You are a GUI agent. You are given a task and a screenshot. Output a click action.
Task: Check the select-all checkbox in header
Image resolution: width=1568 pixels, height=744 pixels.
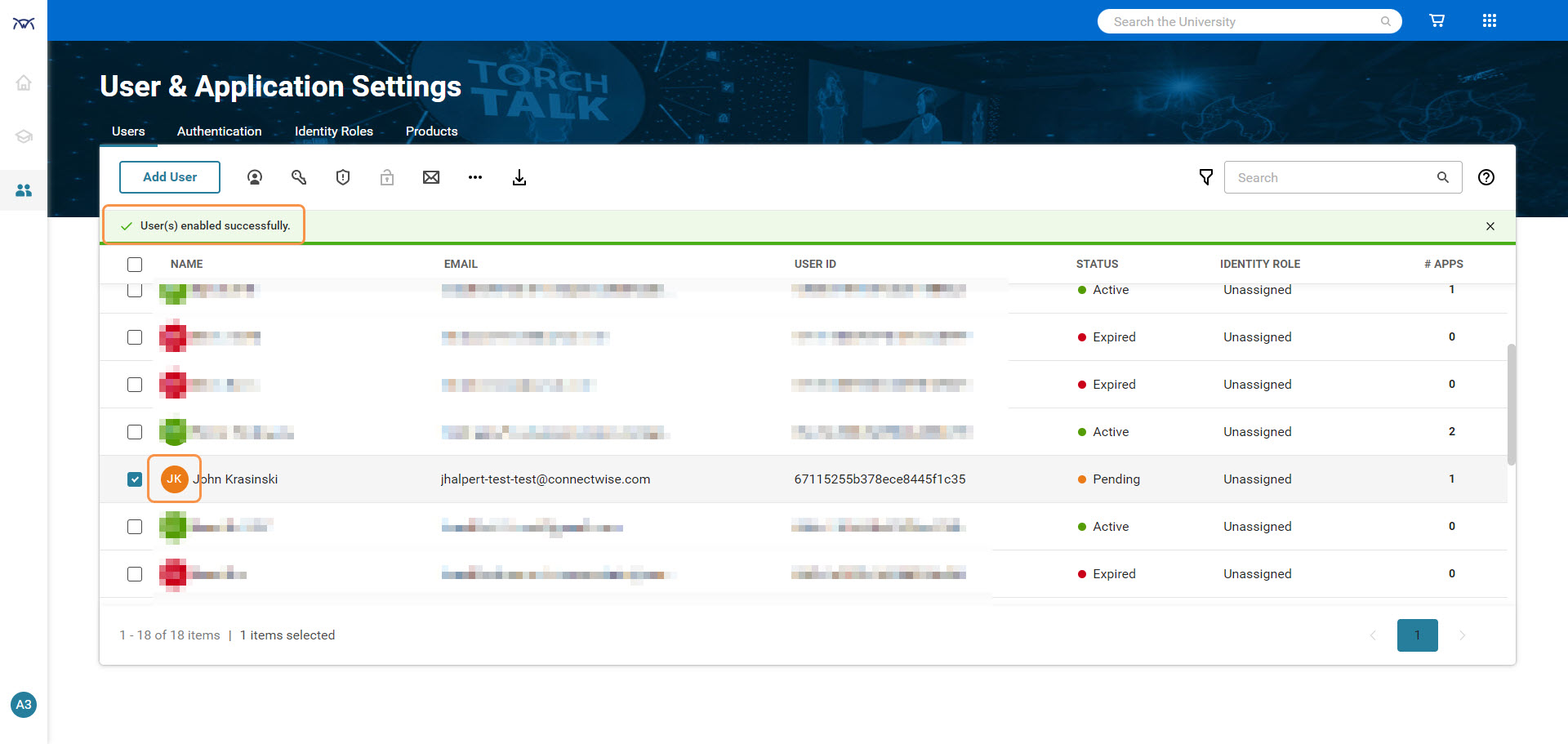135,265
